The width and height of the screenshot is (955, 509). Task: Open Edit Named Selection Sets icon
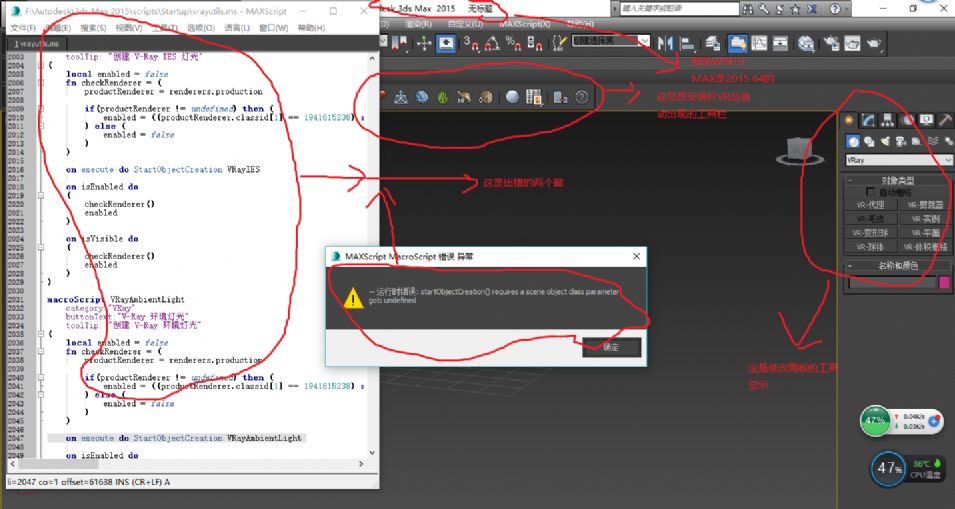[x=559, y=43]
